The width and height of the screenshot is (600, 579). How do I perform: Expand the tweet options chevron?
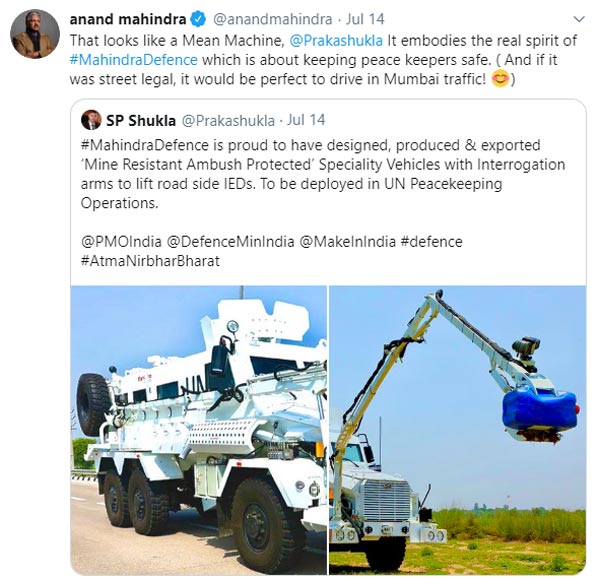(x=580, y=19)
